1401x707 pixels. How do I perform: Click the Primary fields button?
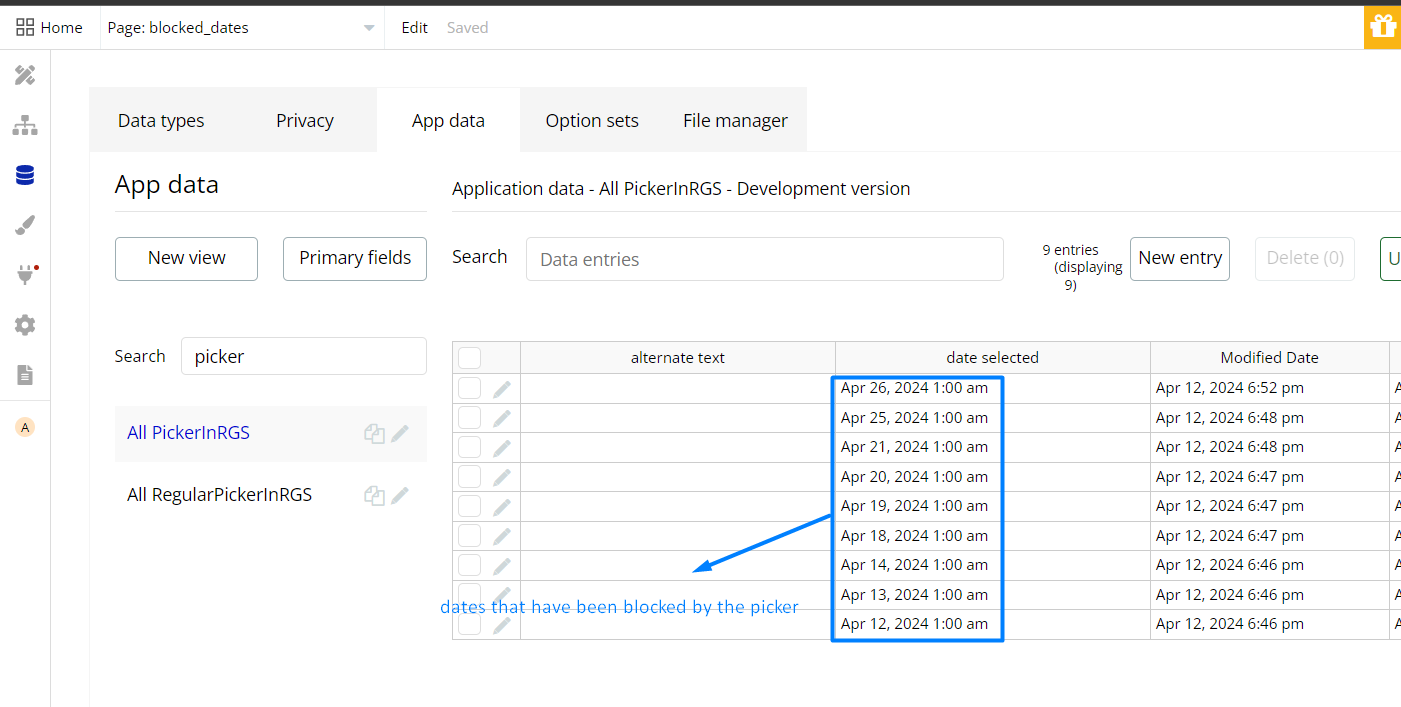[355, 258]
